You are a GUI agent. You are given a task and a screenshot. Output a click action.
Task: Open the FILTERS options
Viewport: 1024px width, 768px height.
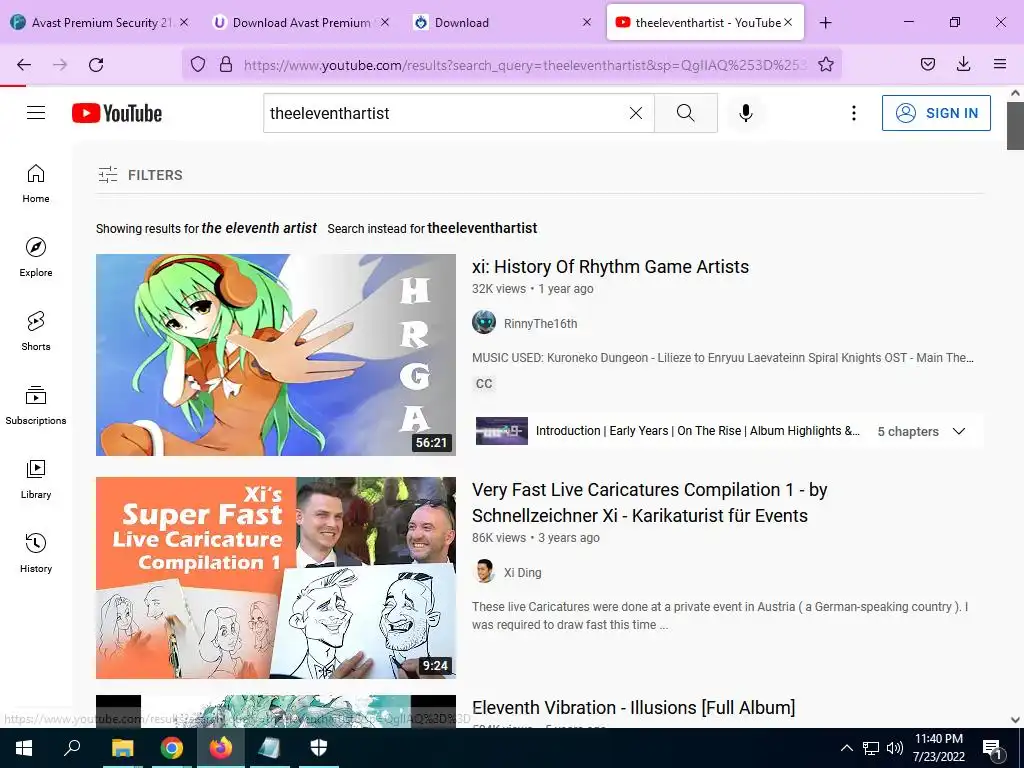(x=140, y=174)
